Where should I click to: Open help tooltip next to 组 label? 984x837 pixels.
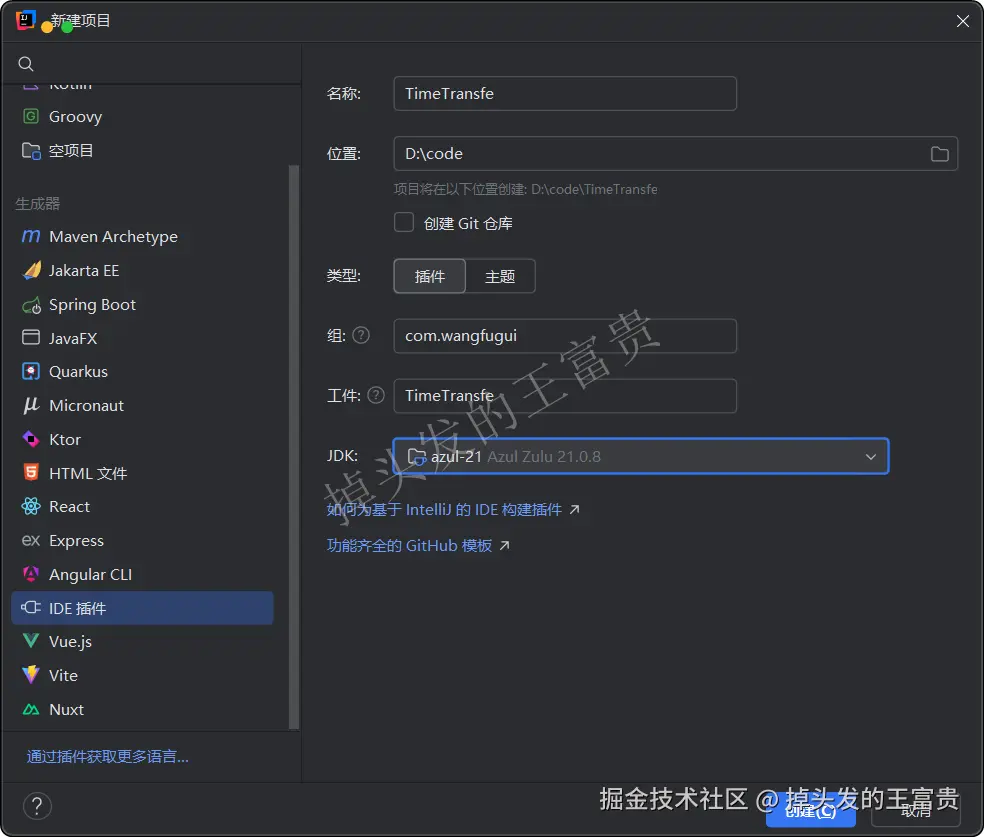pyautogui.click(x=361, y=336)
